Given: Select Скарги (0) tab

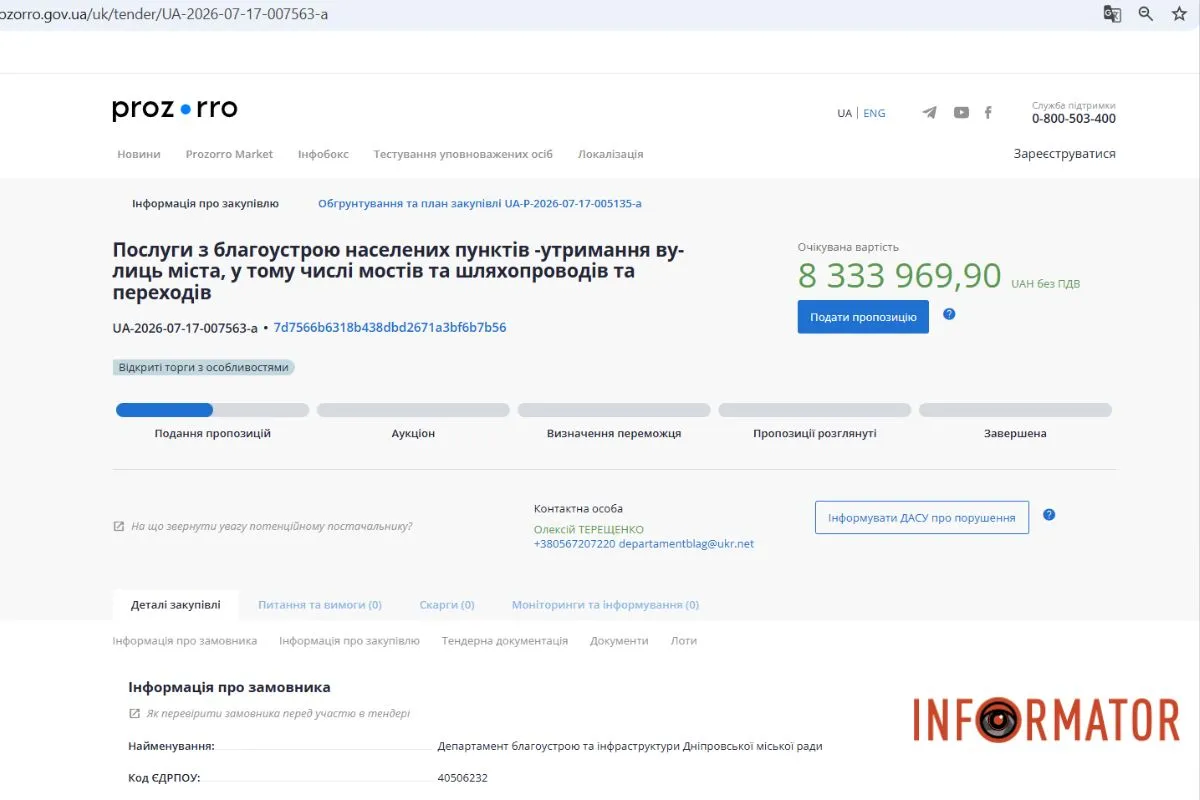Looking at the screenshot, I should click(447, 605).
